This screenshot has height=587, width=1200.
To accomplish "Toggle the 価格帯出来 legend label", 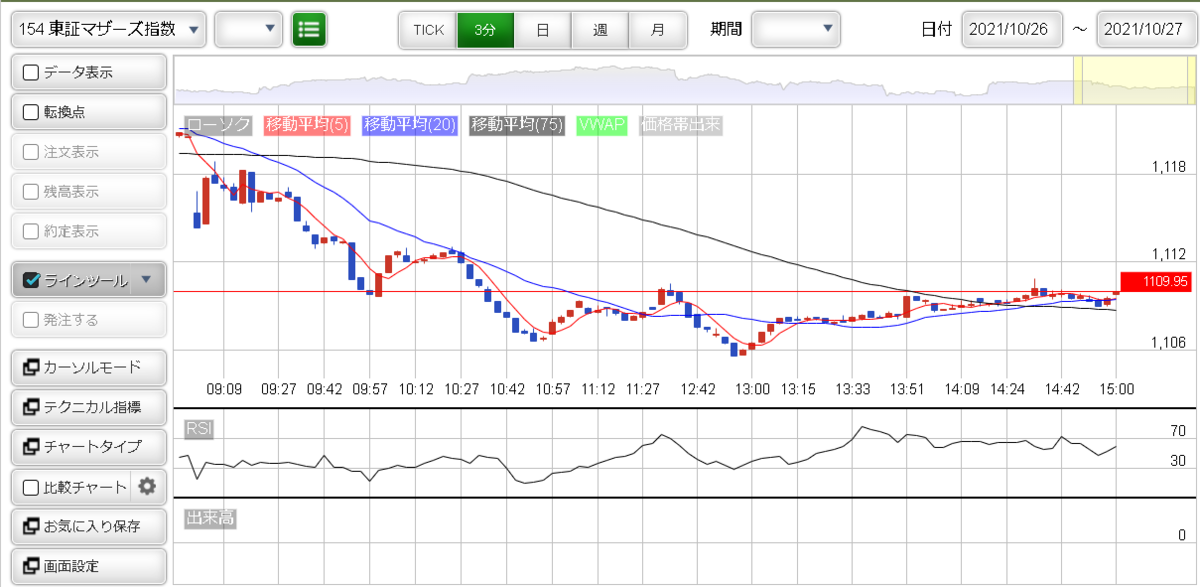I will pos(680,125).
